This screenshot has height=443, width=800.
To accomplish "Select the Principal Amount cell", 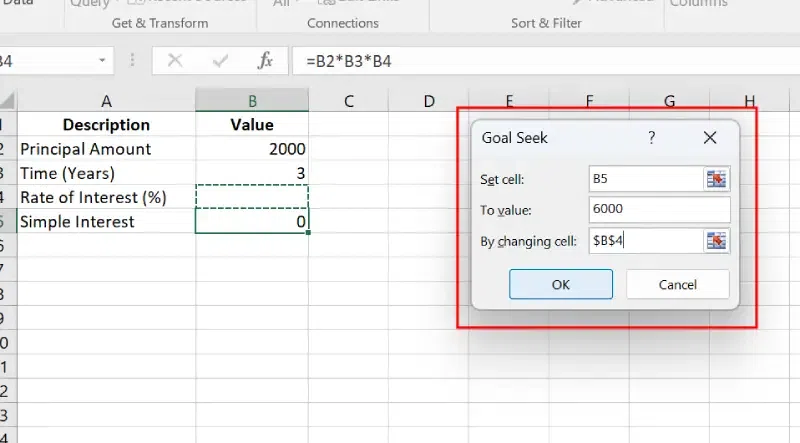I will (106, 149).
